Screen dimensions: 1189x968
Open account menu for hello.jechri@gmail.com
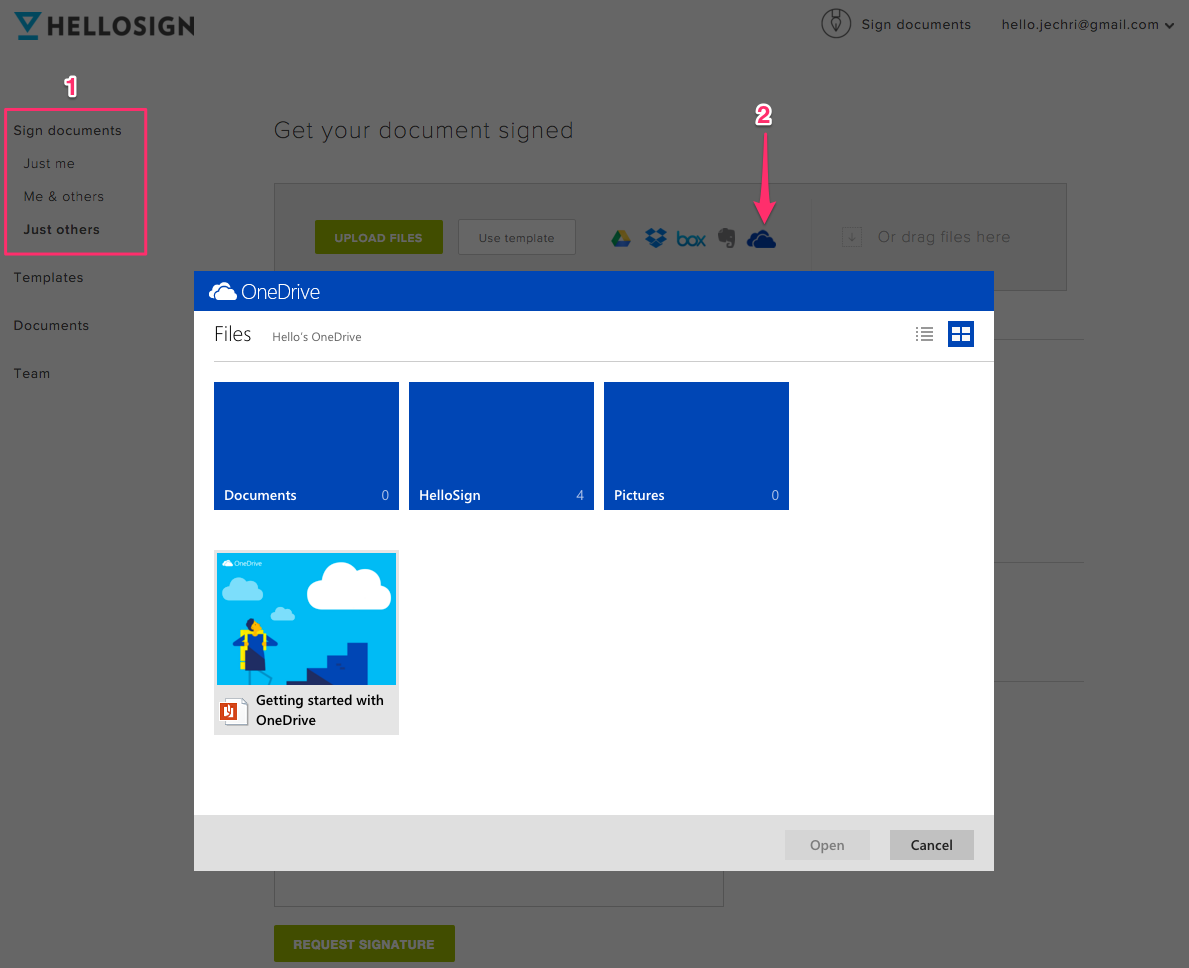tap(1087, 24)
